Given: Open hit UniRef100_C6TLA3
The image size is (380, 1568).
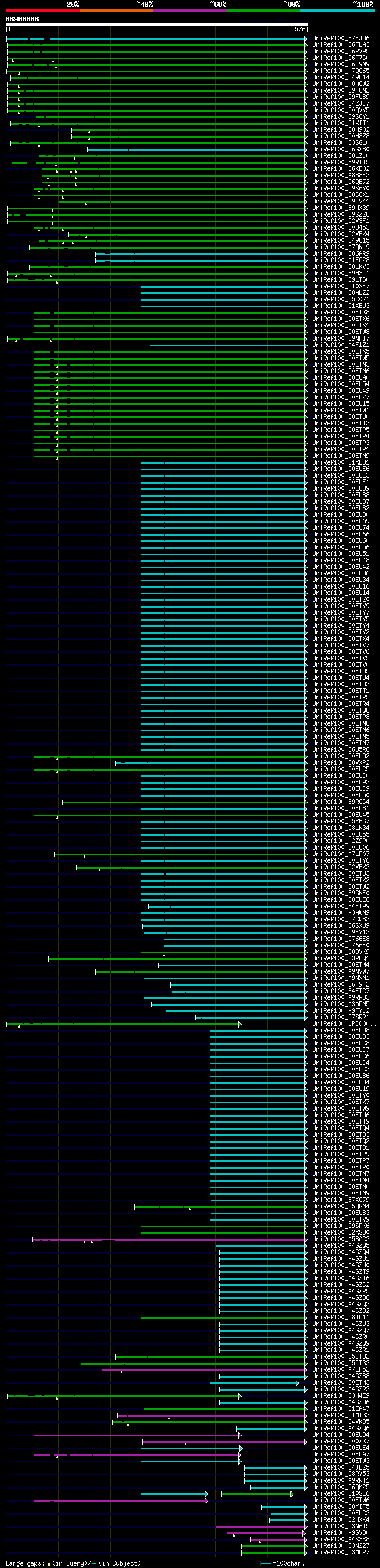Looking at the screenshot, I should (341, 45).
